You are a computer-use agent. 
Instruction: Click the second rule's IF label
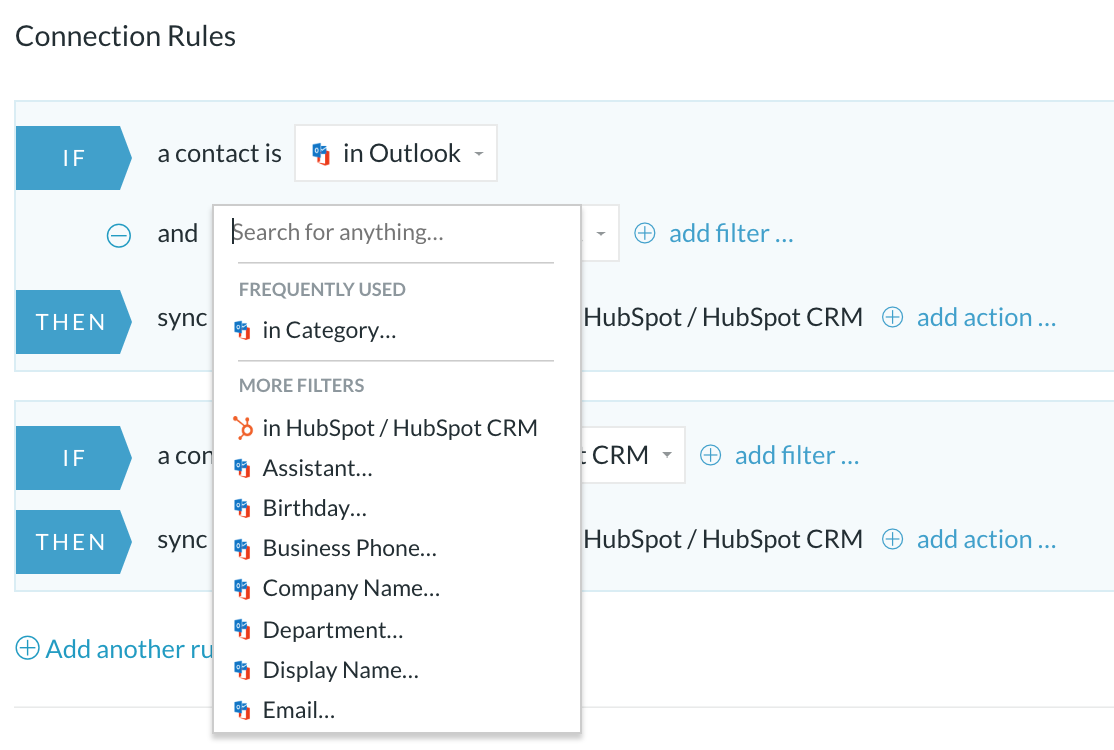pyautogui.click(x=74, y=458)
